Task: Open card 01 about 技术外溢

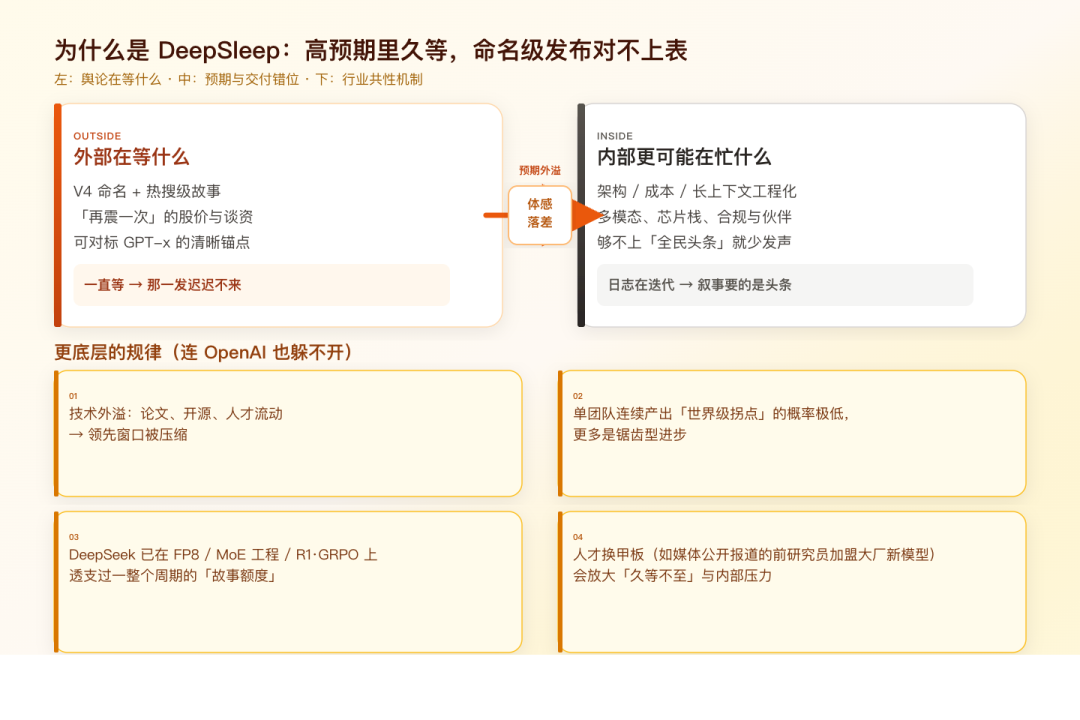Action: (290, 433)
